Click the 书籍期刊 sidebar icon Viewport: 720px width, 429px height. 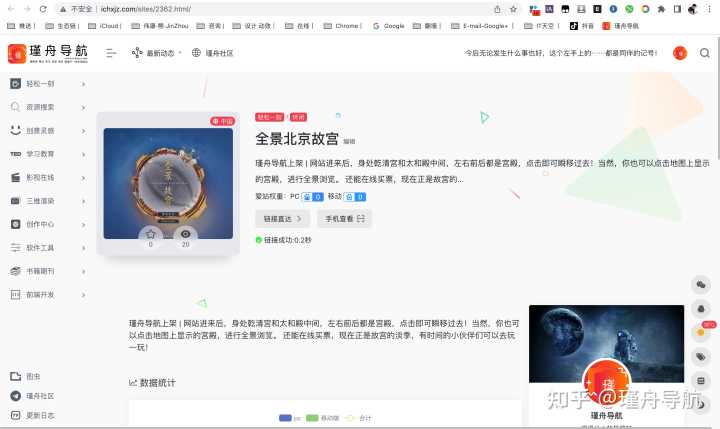[16, 271]
